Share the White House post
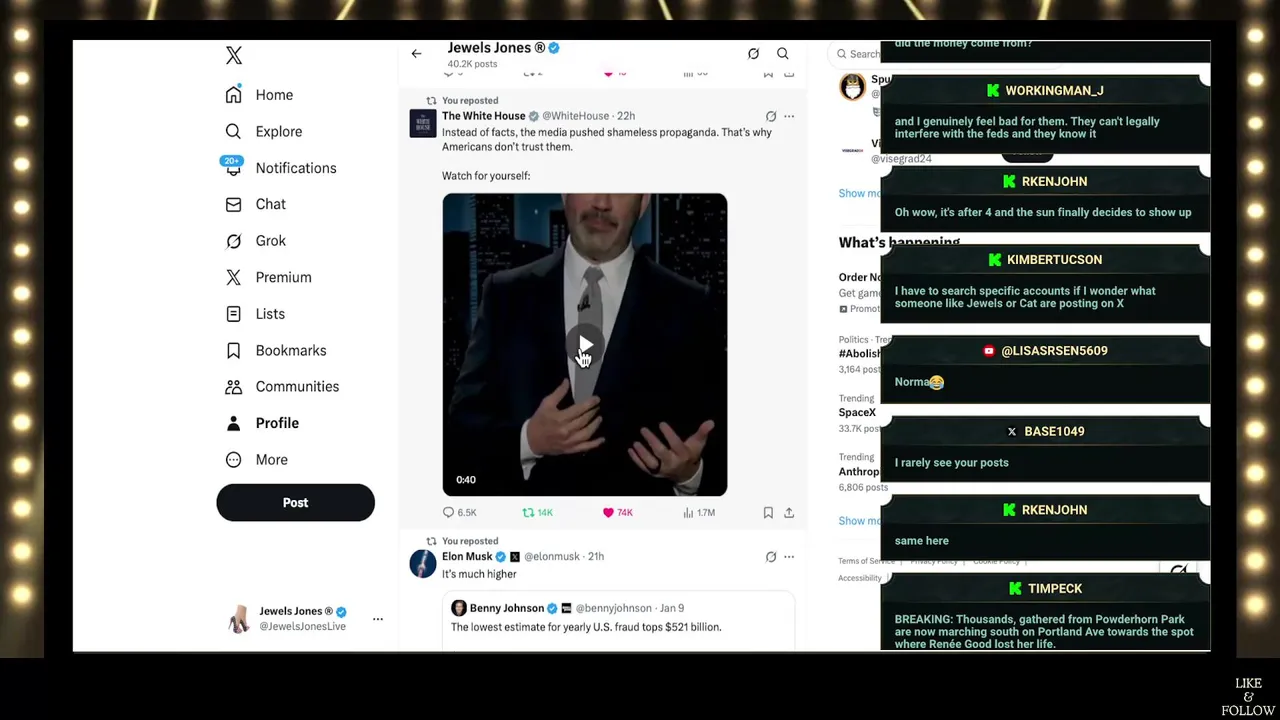This screenshot has width=1280, height=720. [x=789, y=513]
